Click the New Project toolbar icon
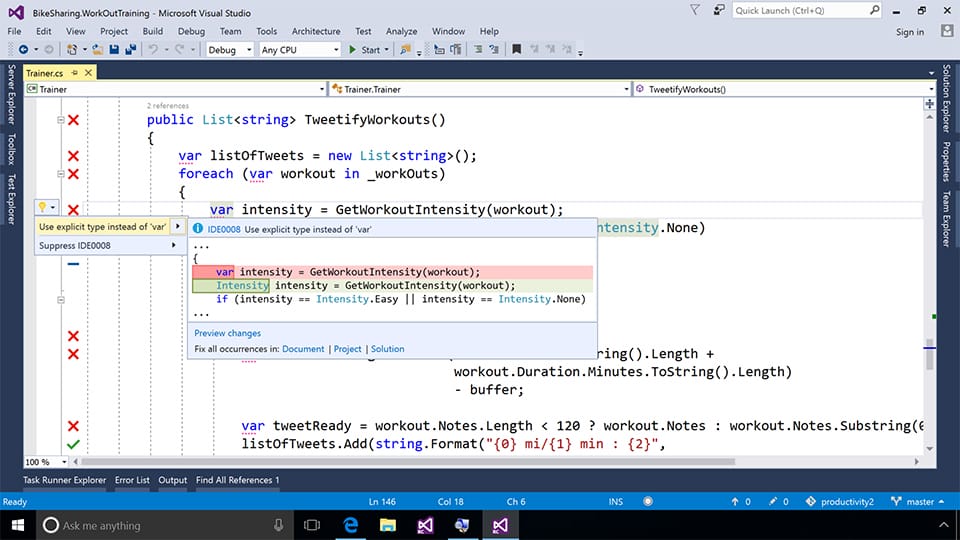960x540 pixels. coord(72,50)
